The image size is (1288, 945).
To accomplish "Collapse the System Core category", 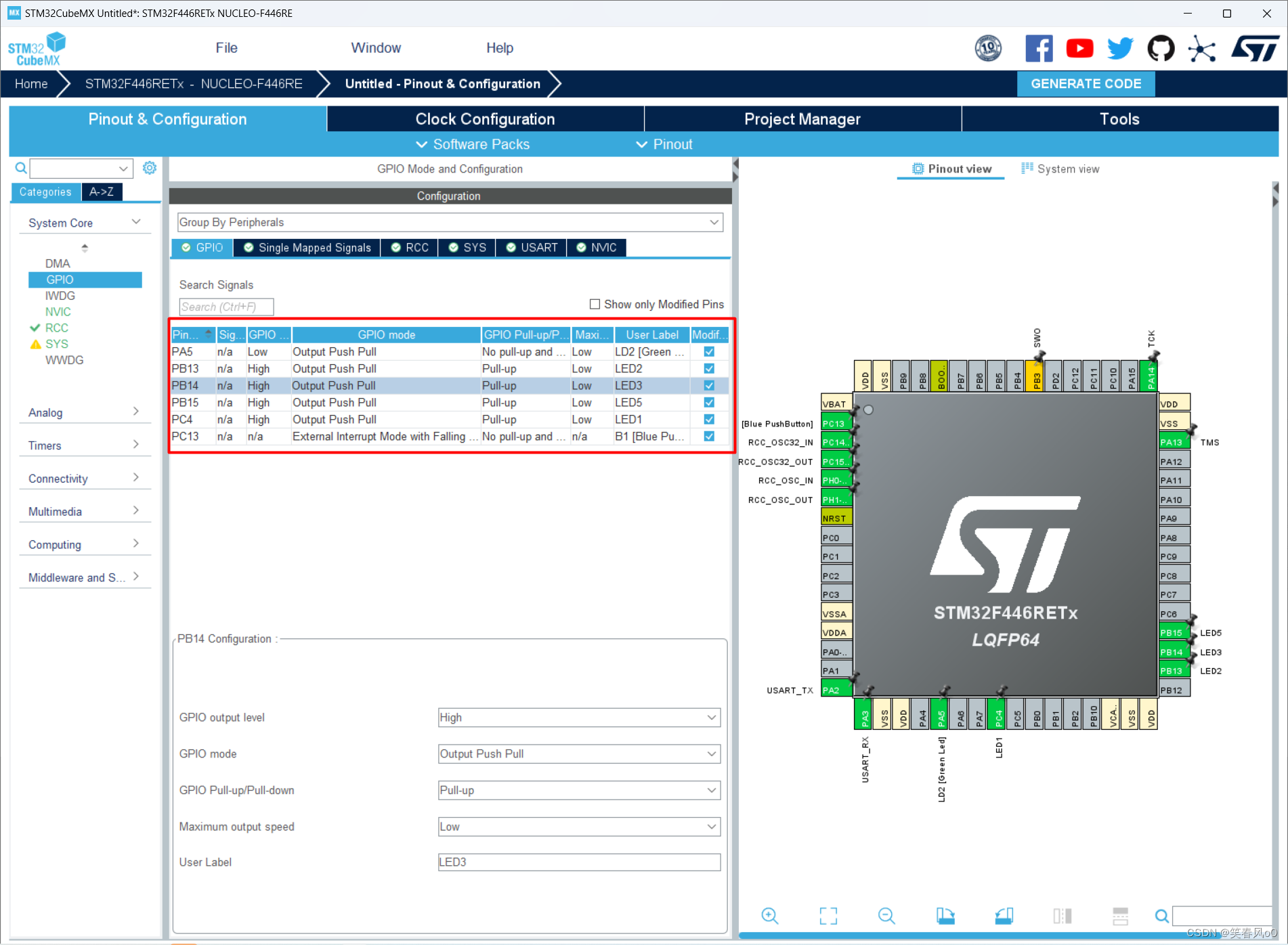I will tap(84, 223).
